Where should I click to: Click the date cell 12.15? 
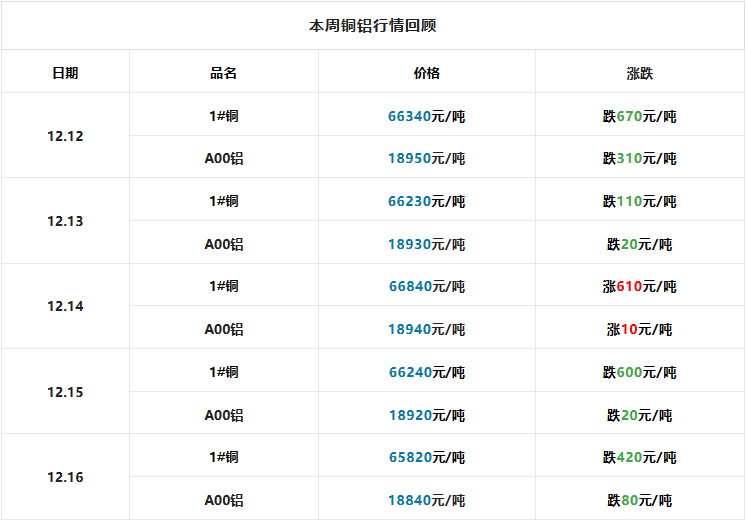click(65, 392)
